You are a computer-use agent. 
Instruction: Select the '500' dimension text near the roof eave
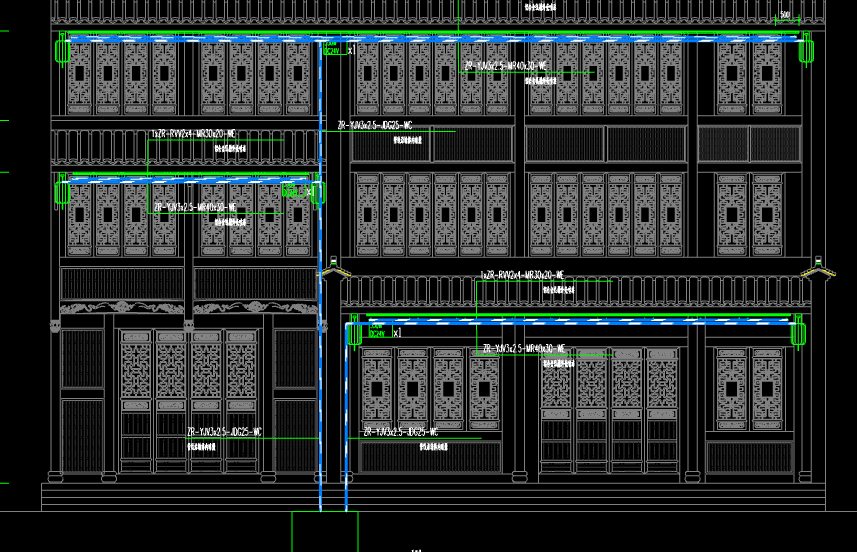(x=785, y=15)
